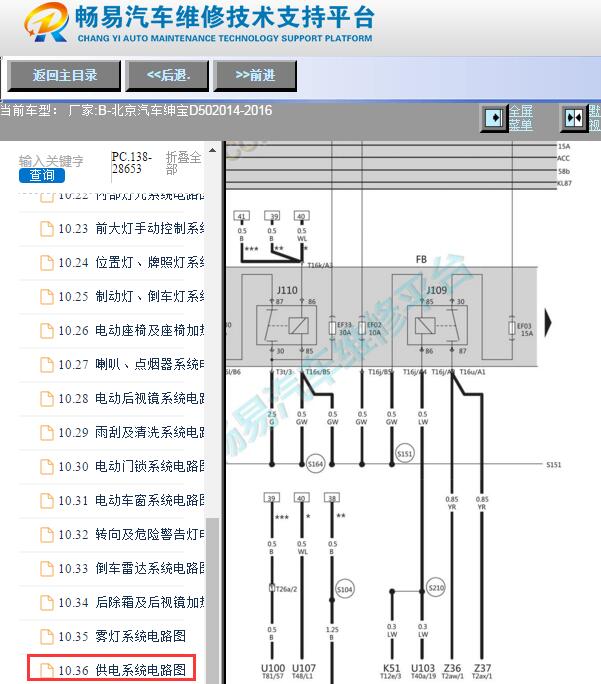Click document icon beside 10.33
The height and width of the screenshot is (684, 601).
47,569
